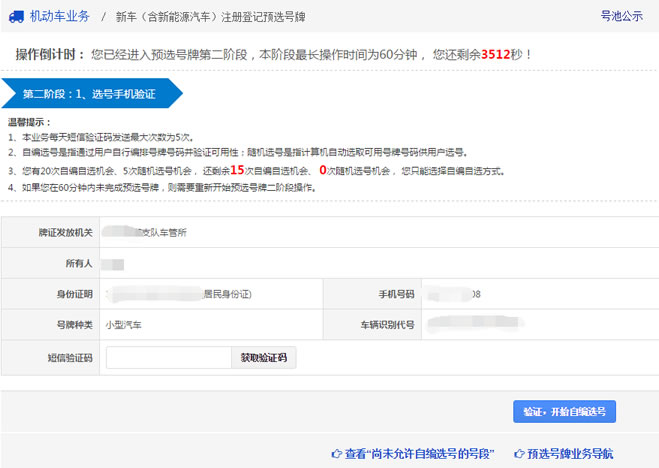Click the 手机号码 value cell

click(453, 294)
